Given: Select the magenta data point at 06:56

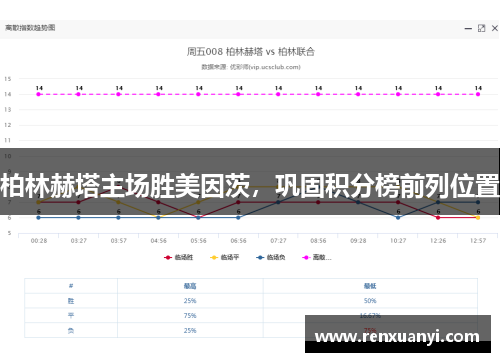Looking at the screenshot, I should [x=238, y=94].
